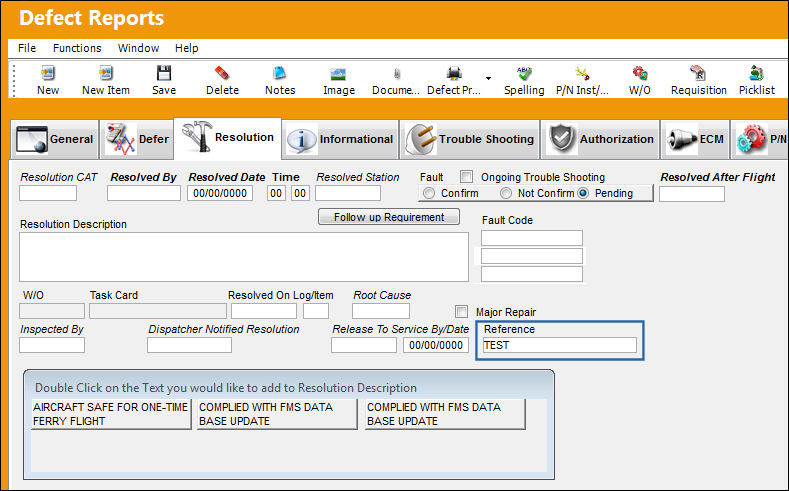The height and width of the screenshot is (491, 789).
Task: Select the Not Confirm radio button
Action: tap(506, 193)
